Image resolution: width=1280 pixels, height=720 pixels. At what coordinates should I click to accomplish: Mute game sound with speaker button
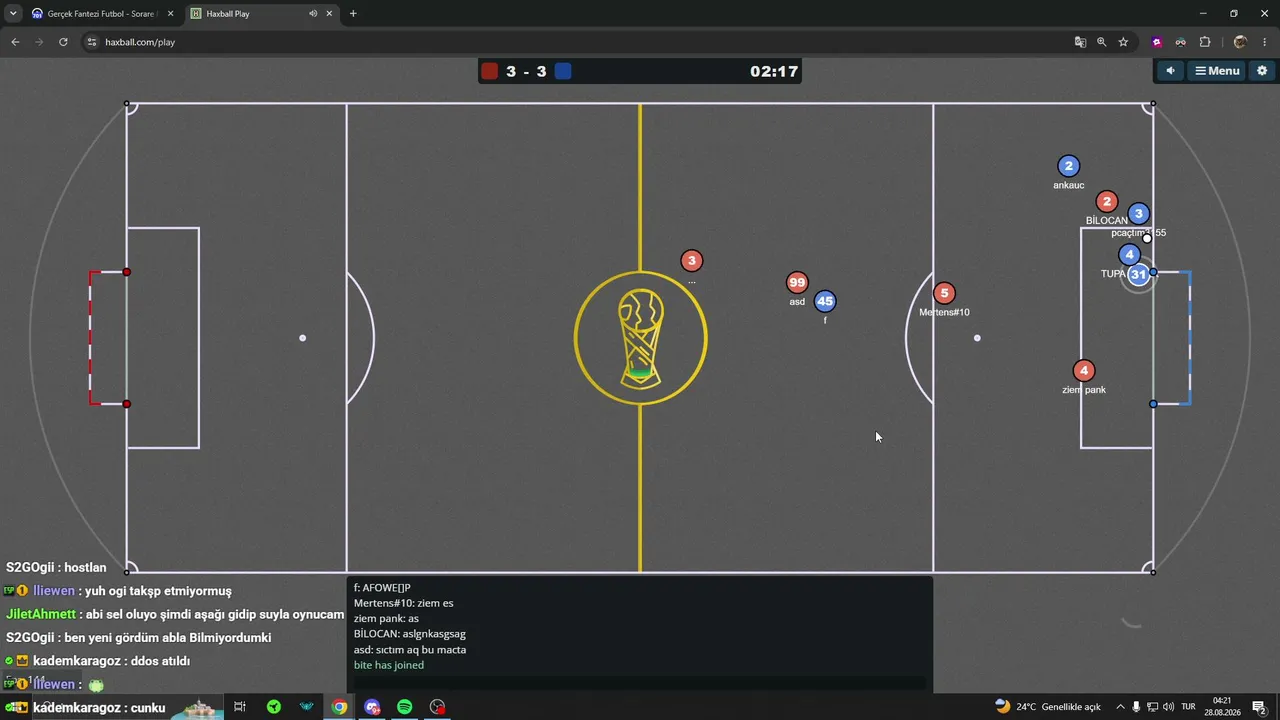coord(1170,71)
